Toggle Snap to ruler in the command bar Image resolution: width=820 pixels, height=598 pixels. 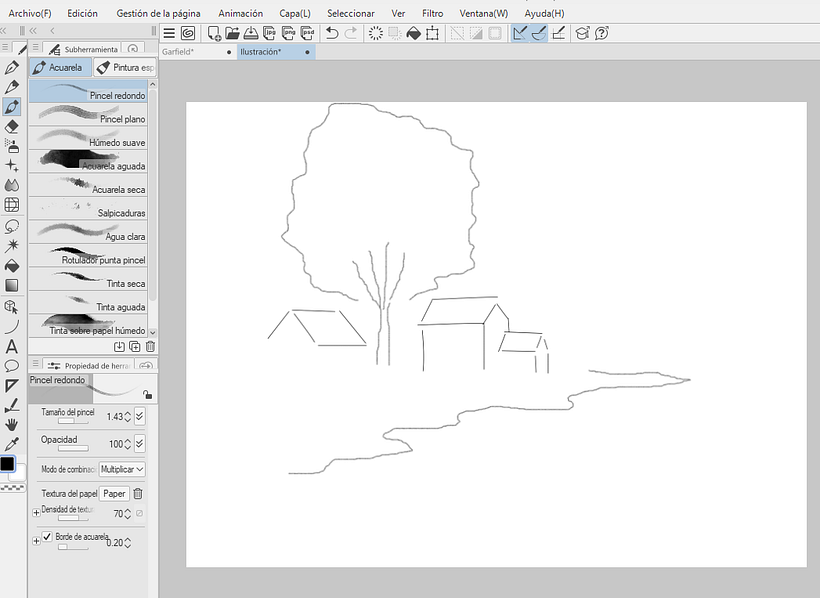[x=520, y=33]
